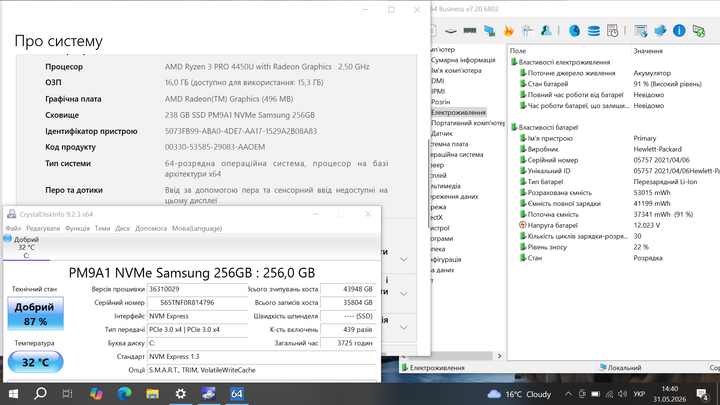Image resolution: width=720 pixels, height=405 pixels.
Task: Select Електроживлення in the AIDA64 tree
Action: pyautogui.click(x=458, y=112)
